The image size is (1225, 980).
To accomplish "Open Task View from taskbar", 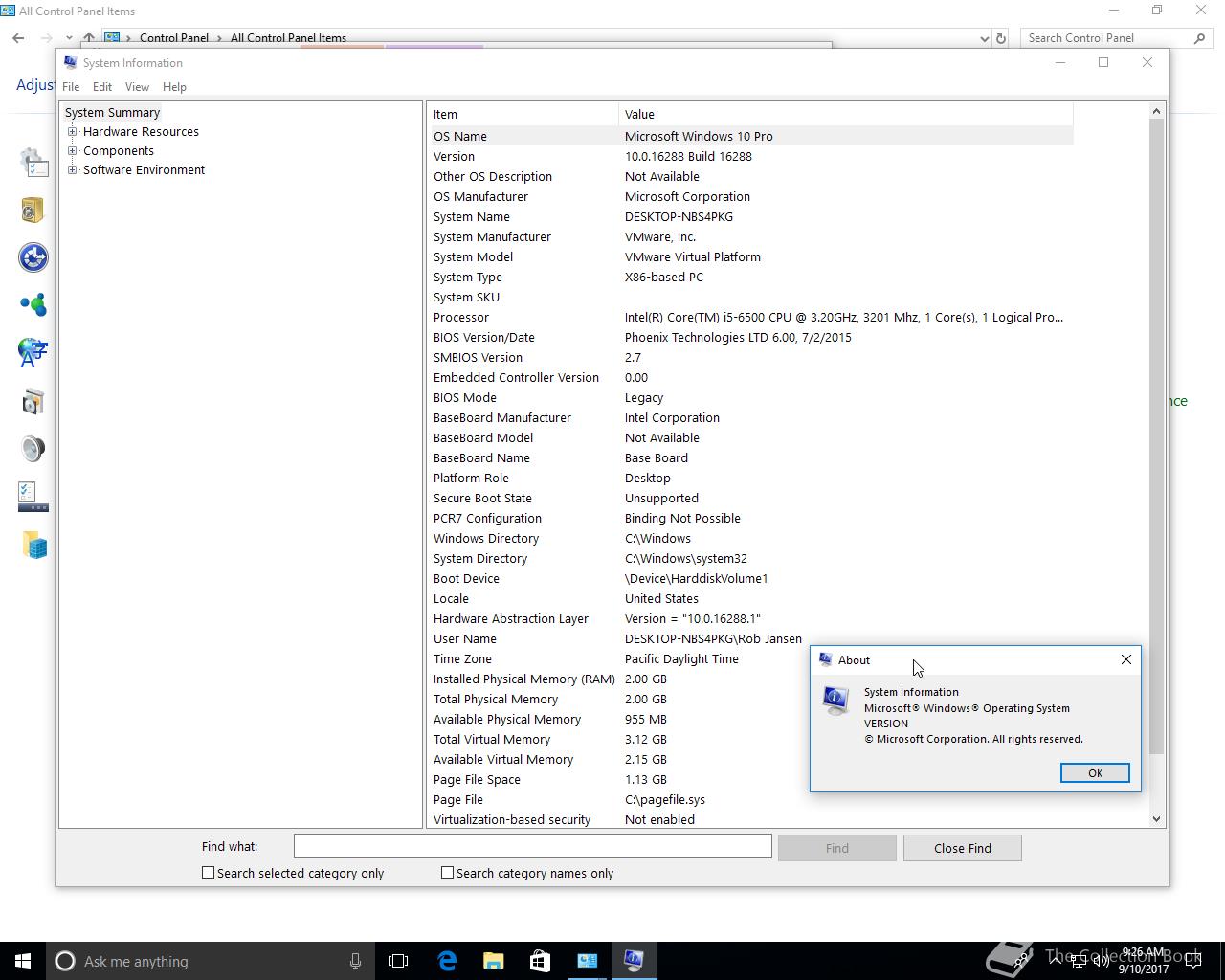I will coord(398,961).
